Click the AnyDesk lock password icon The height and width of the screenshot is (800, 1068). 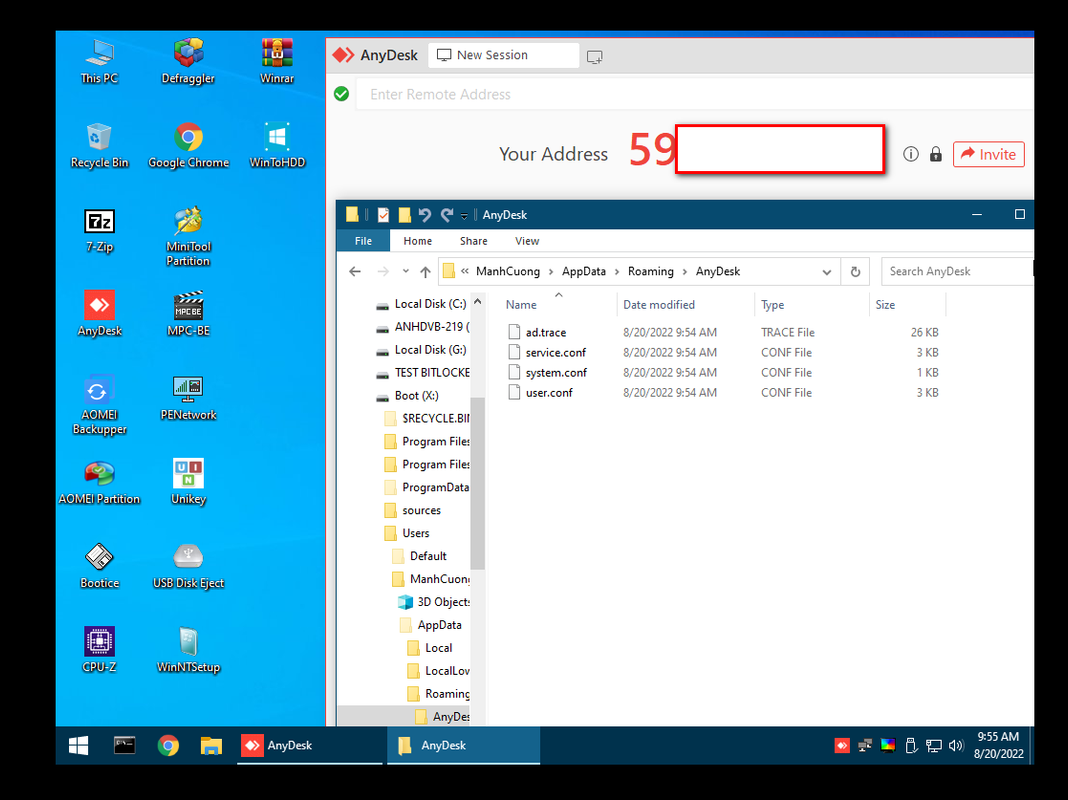[936, 155]
